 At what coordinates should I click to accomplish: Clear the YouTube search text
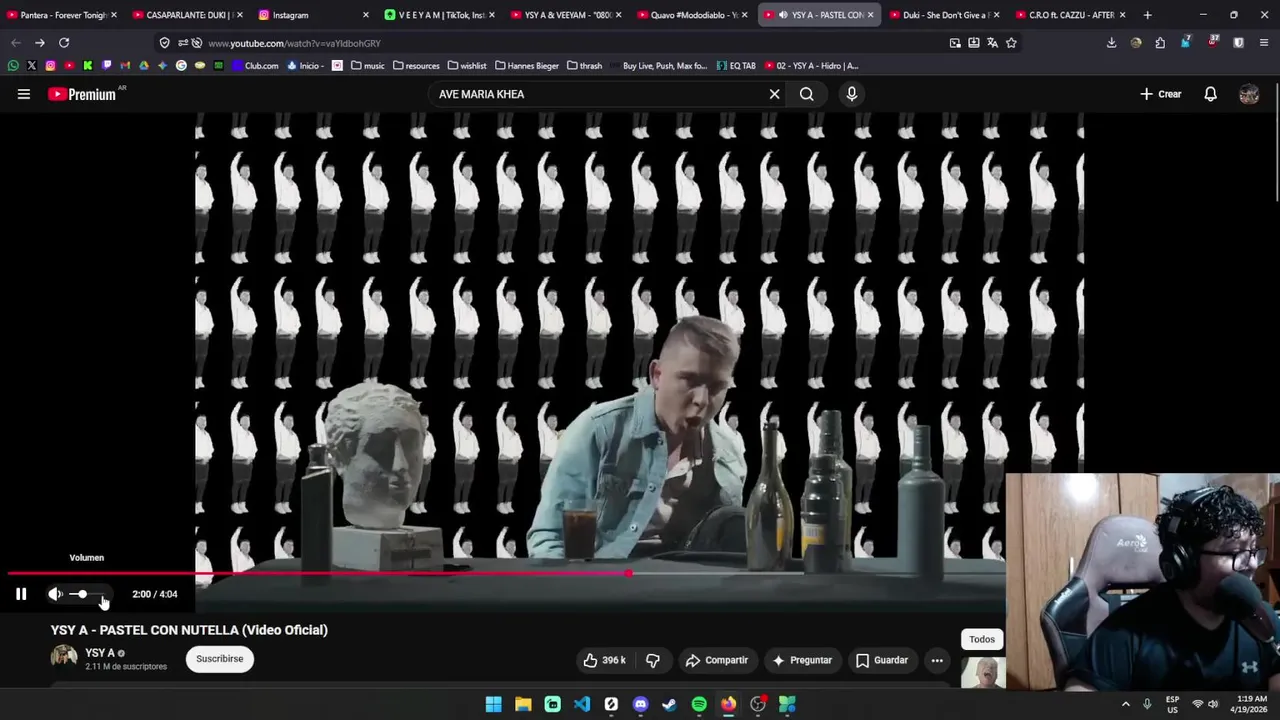pos(774,94)
